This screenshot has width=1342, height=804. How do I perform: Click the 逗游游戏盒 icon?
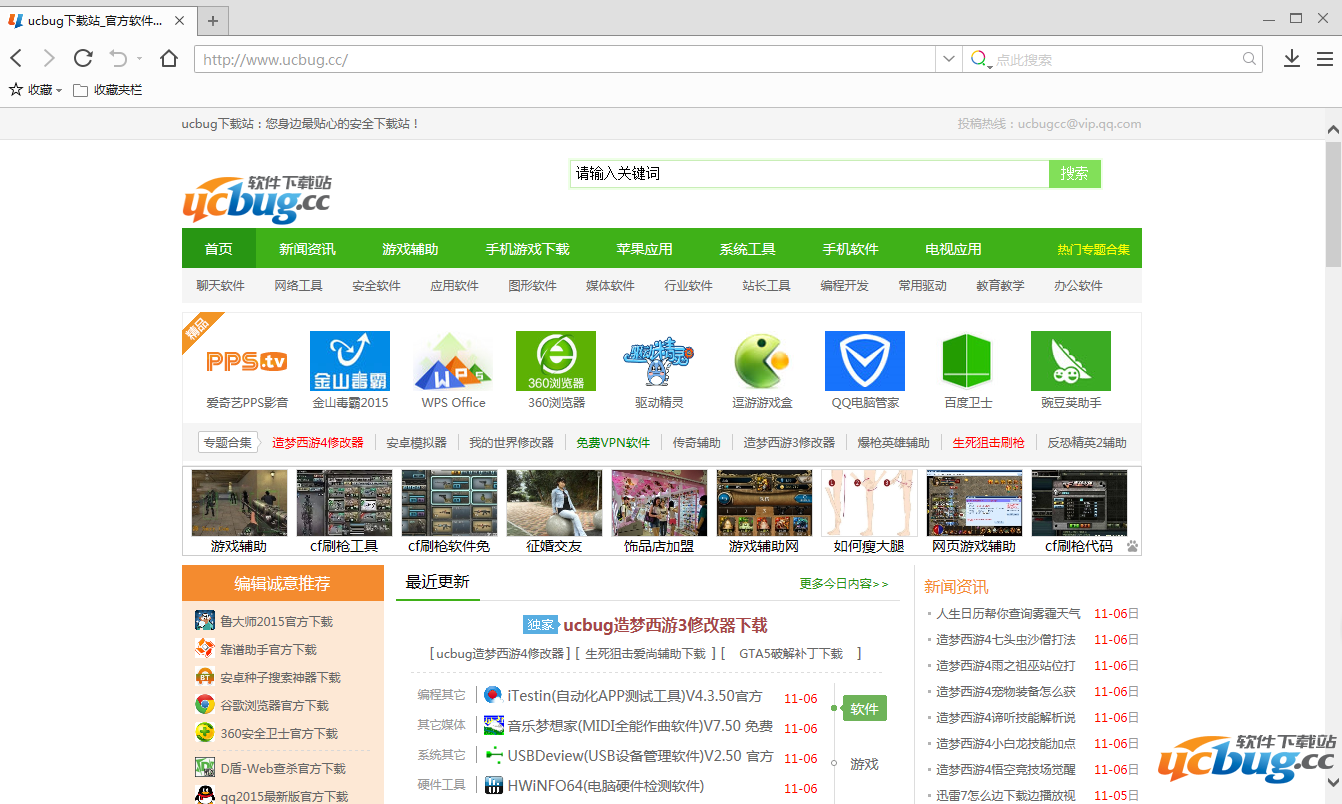(761, 360)
